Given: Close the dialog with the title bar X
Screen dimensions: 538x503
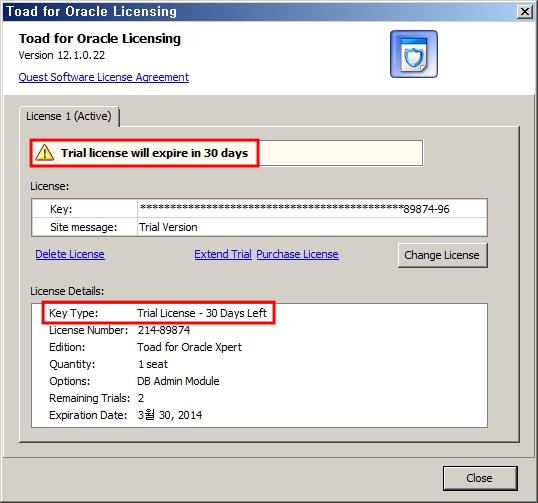Looking at the screenshot, I should (x=525, y=12).
